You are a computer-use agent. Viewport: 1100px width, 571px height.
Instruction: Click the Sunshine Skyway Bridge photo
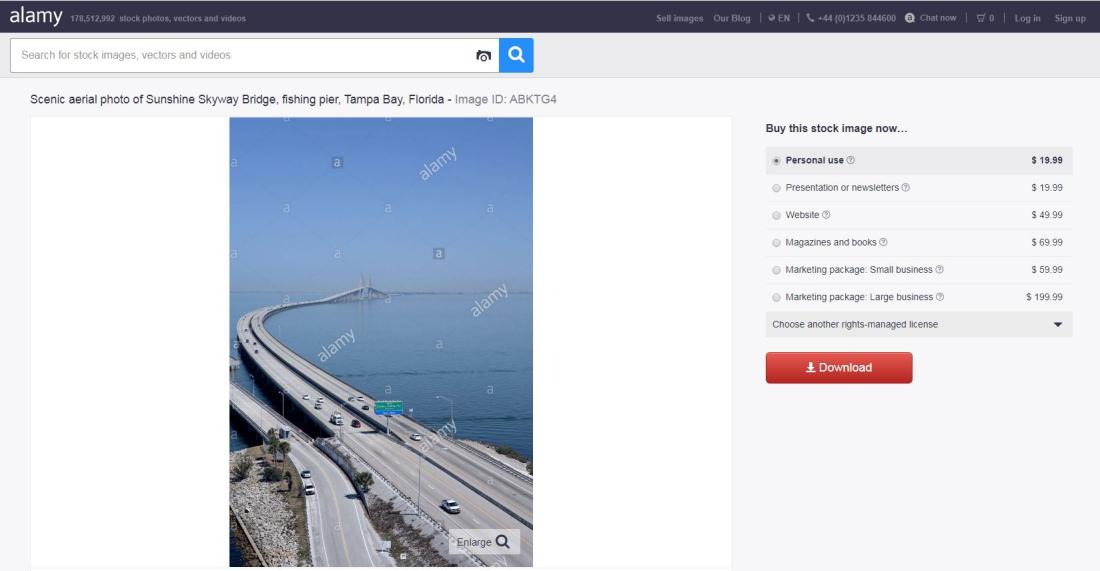[x=381, y=342]
